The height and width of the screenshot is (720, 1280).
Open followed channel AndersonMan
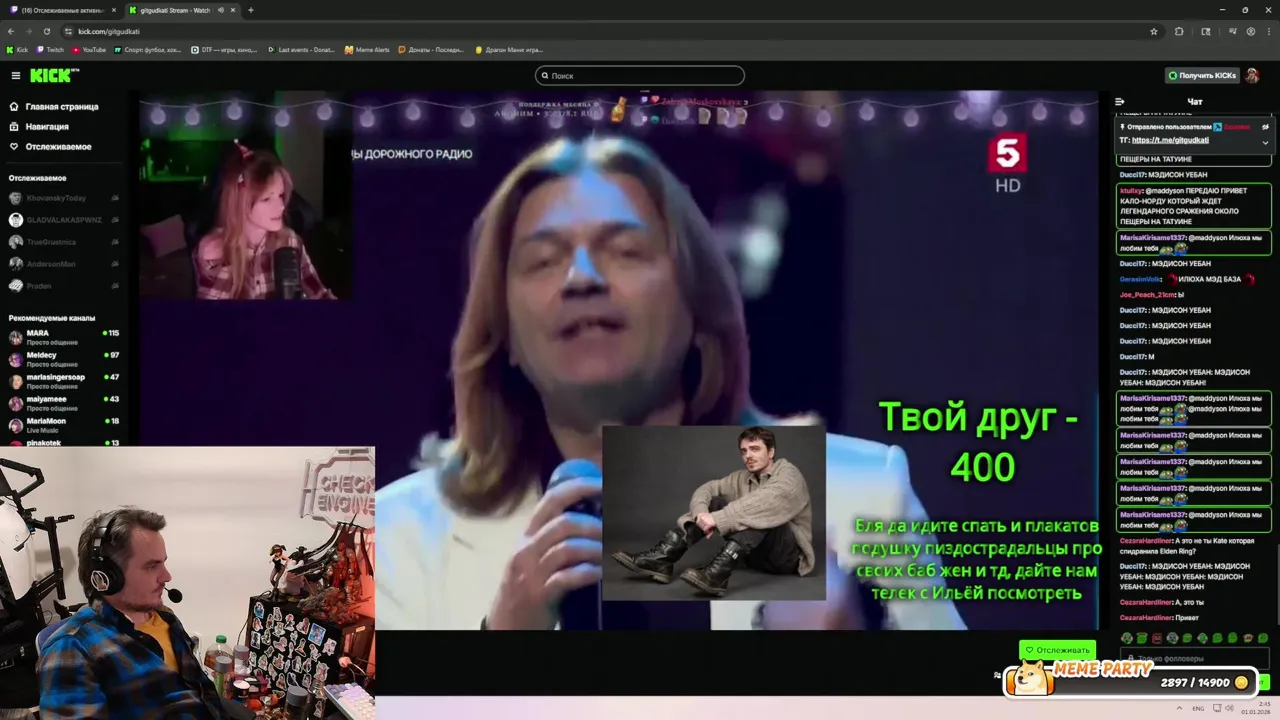[64, 264]
